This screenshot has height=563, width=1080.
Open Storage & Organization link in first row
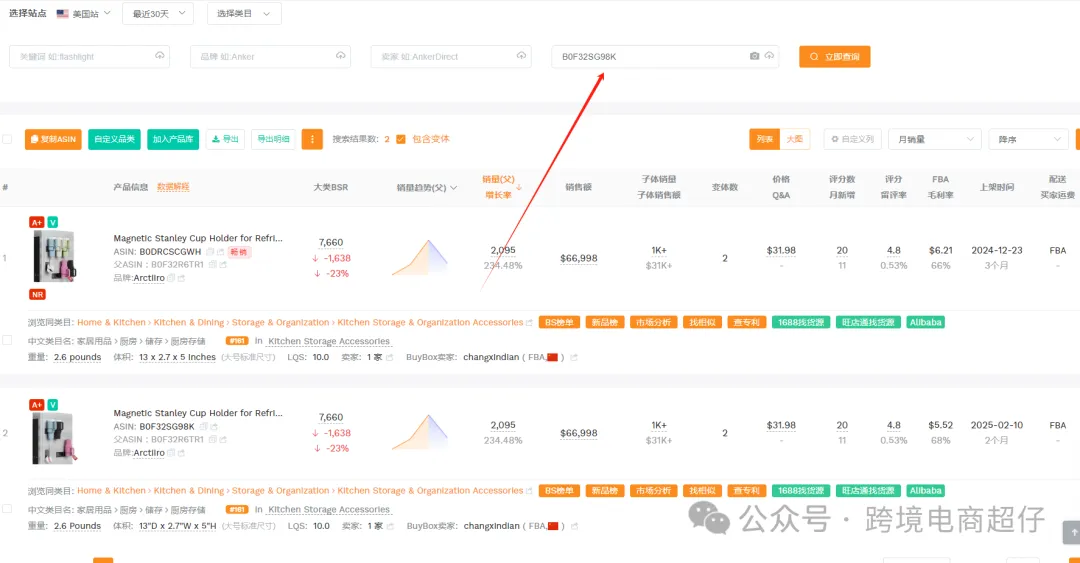coord(280,323)
